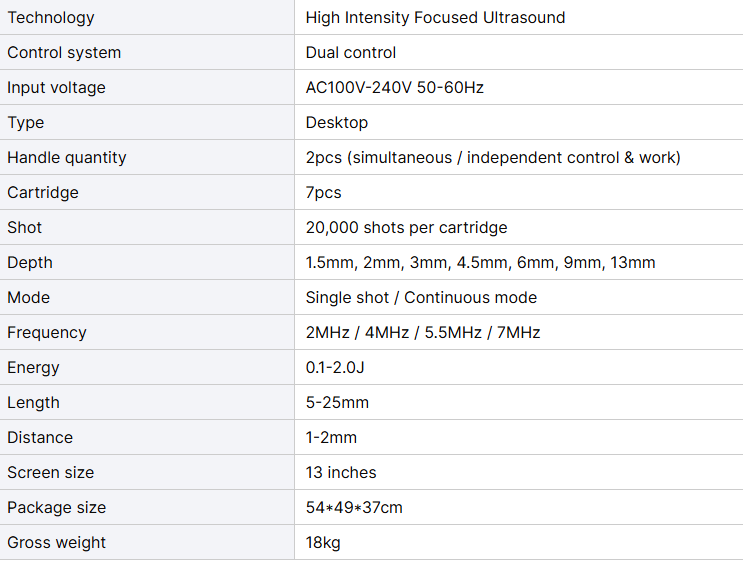Click the Handle quantity label

pos(67,157)
